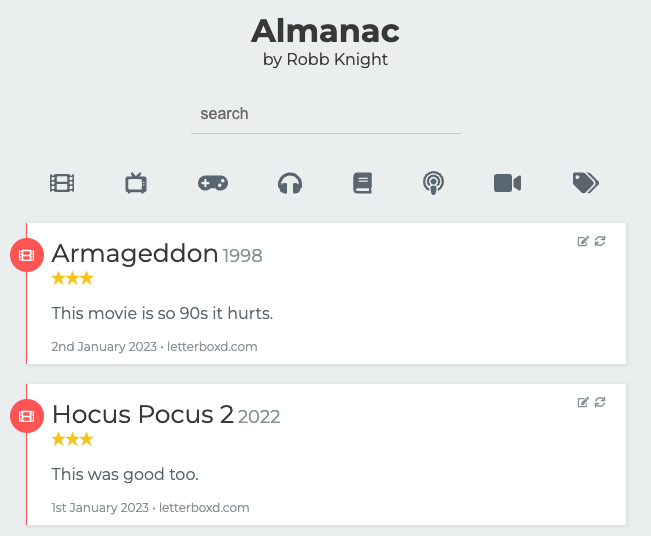Open the Hocus Pocus 2 title link
This screenshot has width=651, height=536.
pos(142,415)
